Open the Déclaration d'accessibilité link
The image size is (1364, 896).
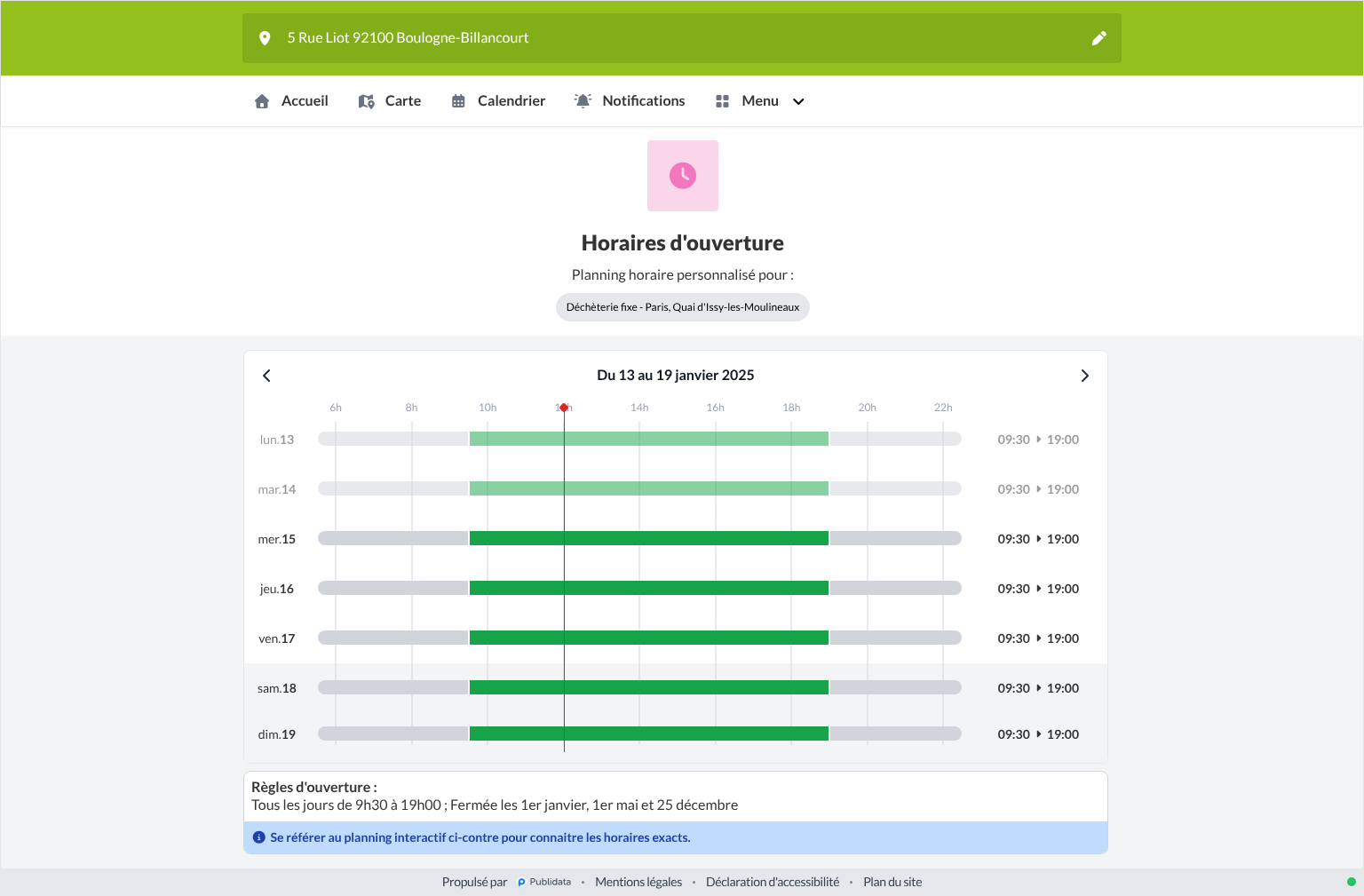[773, 882]
